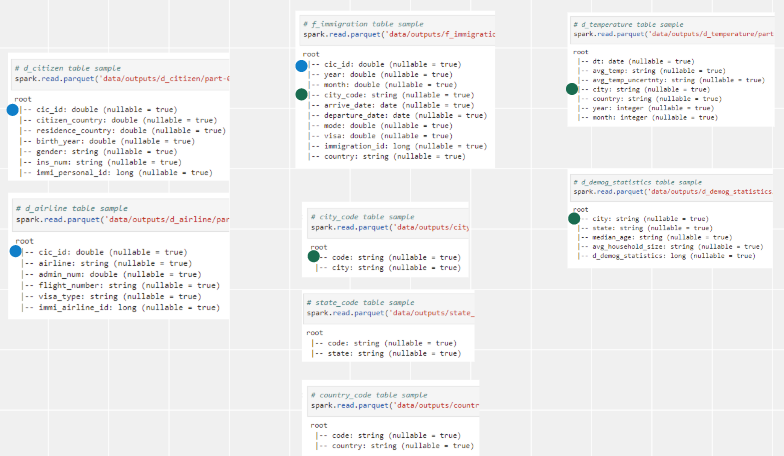Select 'citizen_country: double' row in d_citizen

click(x=119, y=120)
